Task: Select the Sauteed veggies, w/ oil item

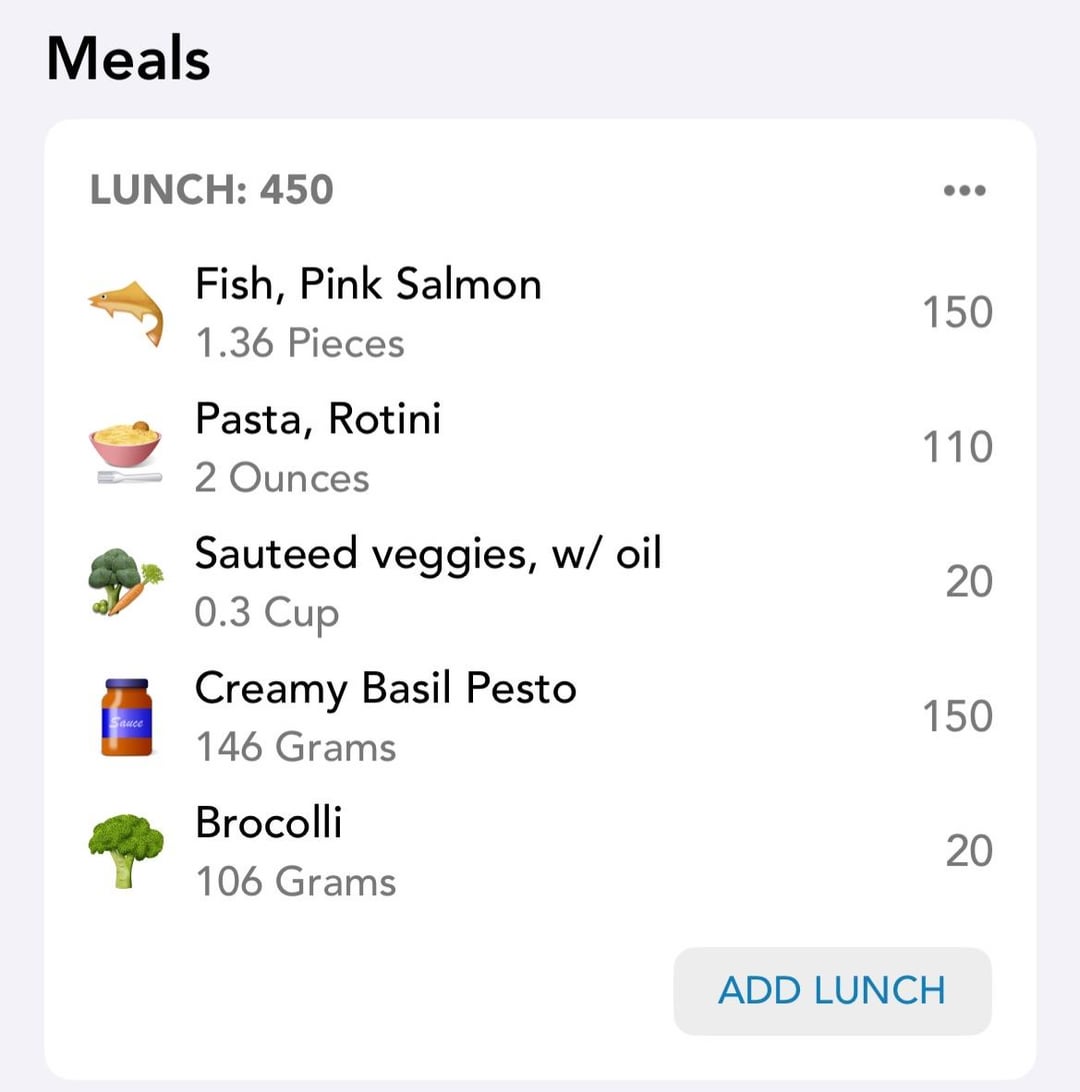Action: [x=540, y=582]
